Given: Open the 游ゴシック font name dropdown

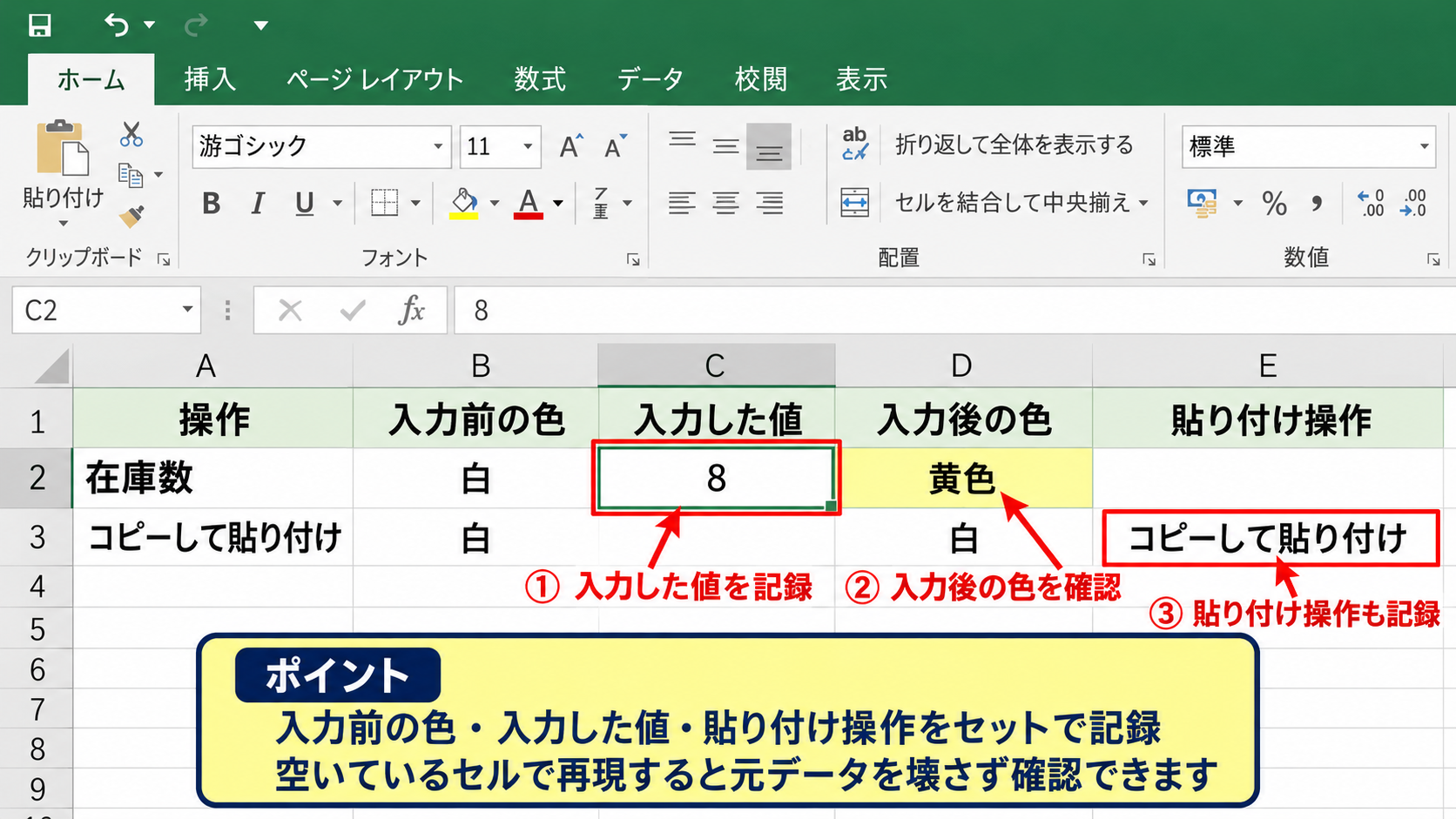Looking at the screenshot, I should pos(438,146).
